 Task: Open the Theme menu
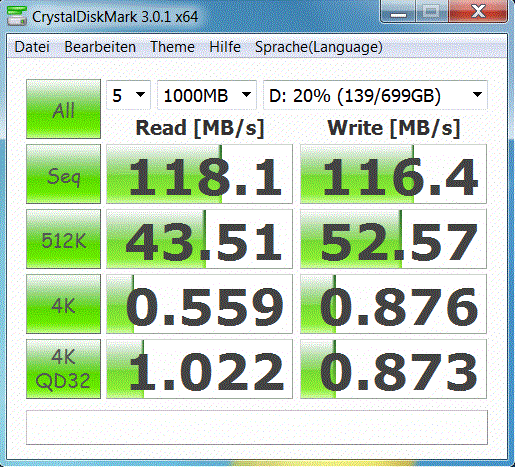click(x=172, y=47)
